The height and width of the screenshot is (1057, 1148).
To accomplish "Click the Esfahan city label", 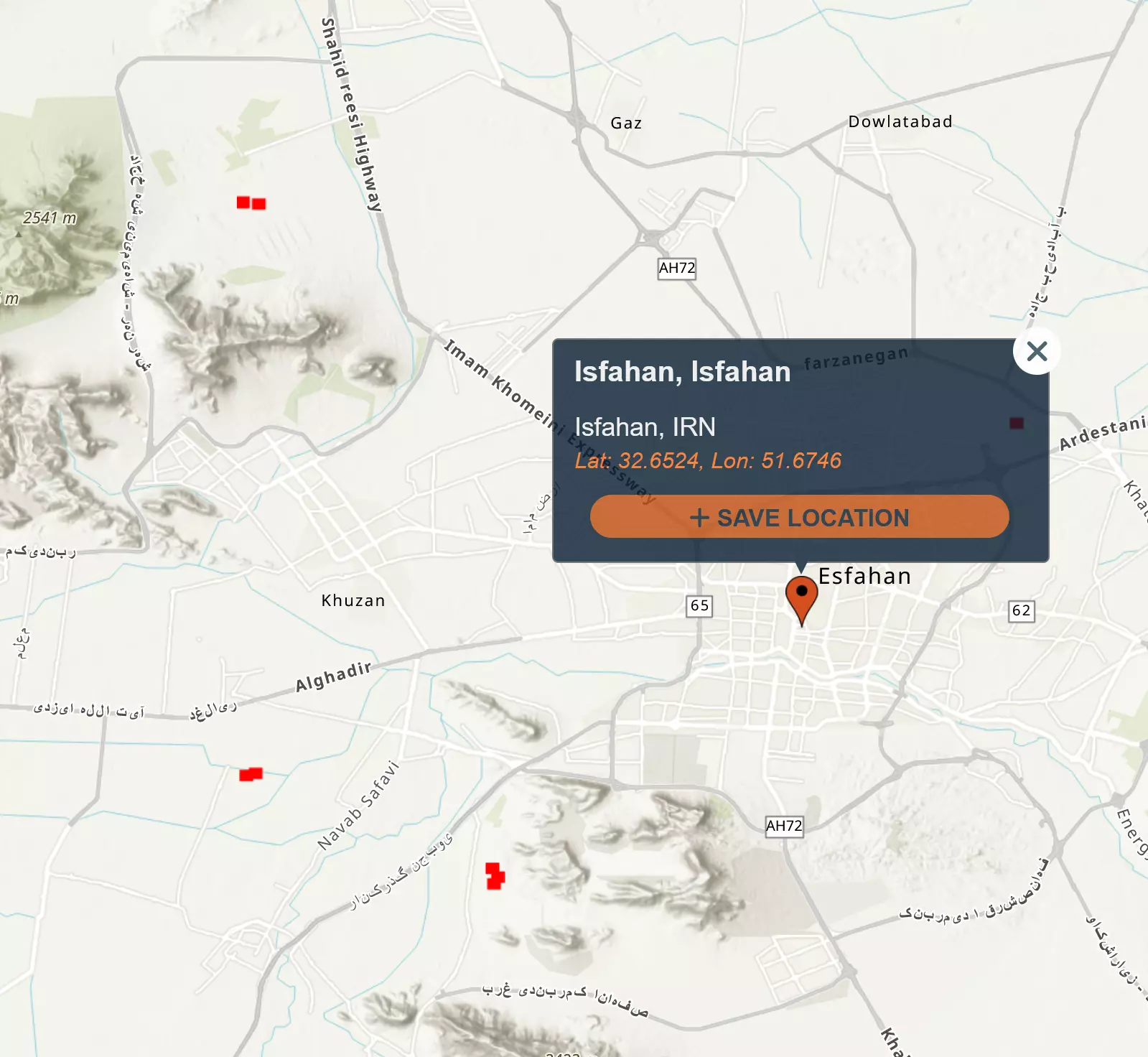I will pyautogui.click(x=864, y=576).
